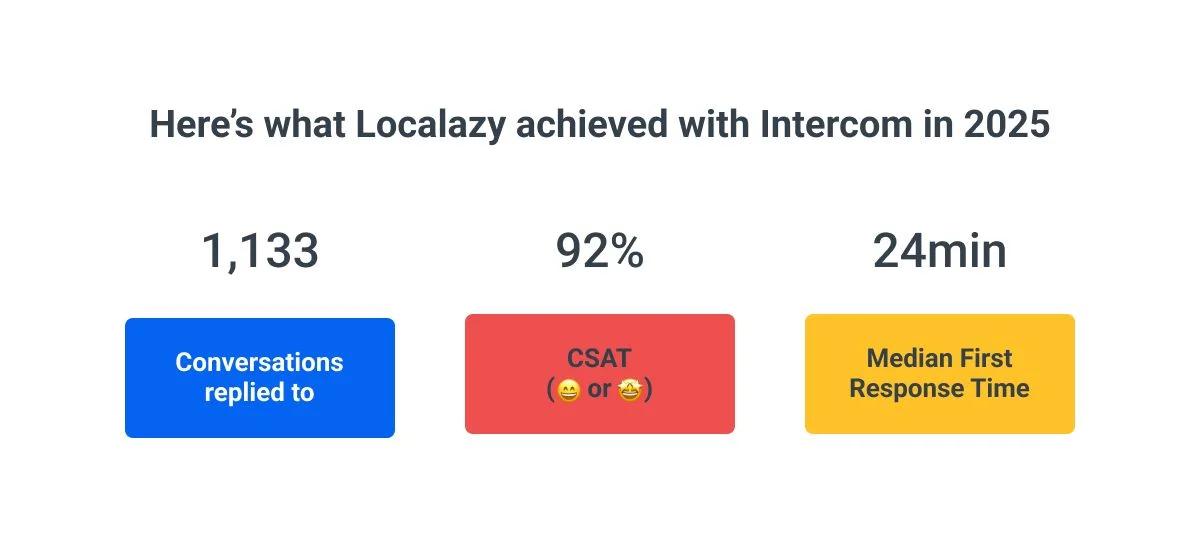Click the Response Time text line
The height and width of the screenshot is (540, 1200).
tap(940, 389)
